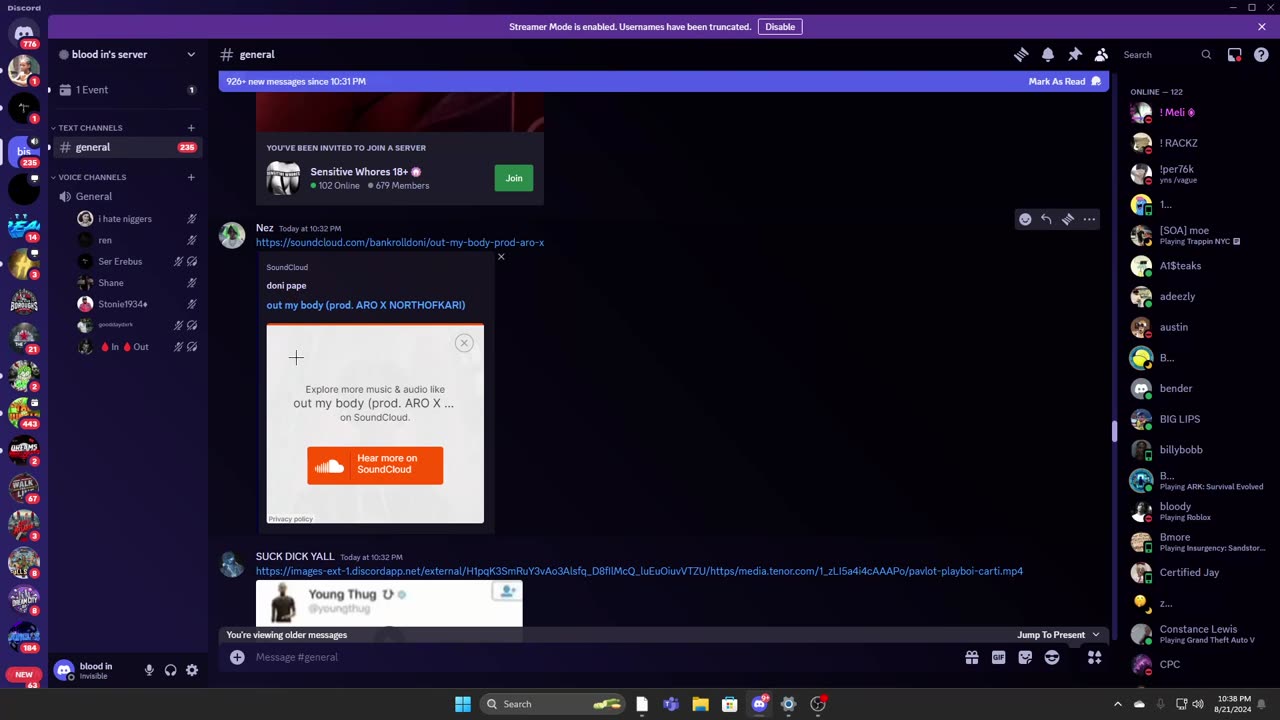The width and height of the screenshot is (1280, 720).
Task: Select the general text channel
Action: point(127,147)
